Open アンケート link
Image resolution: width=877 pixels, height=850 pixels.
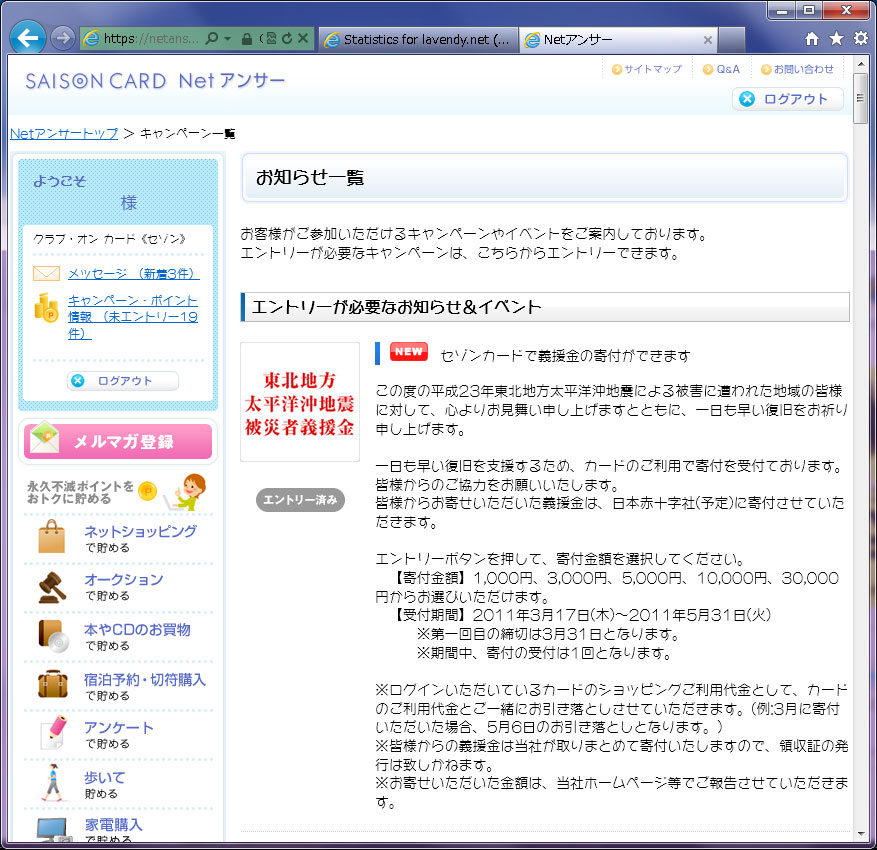click(x=119, y=728)
